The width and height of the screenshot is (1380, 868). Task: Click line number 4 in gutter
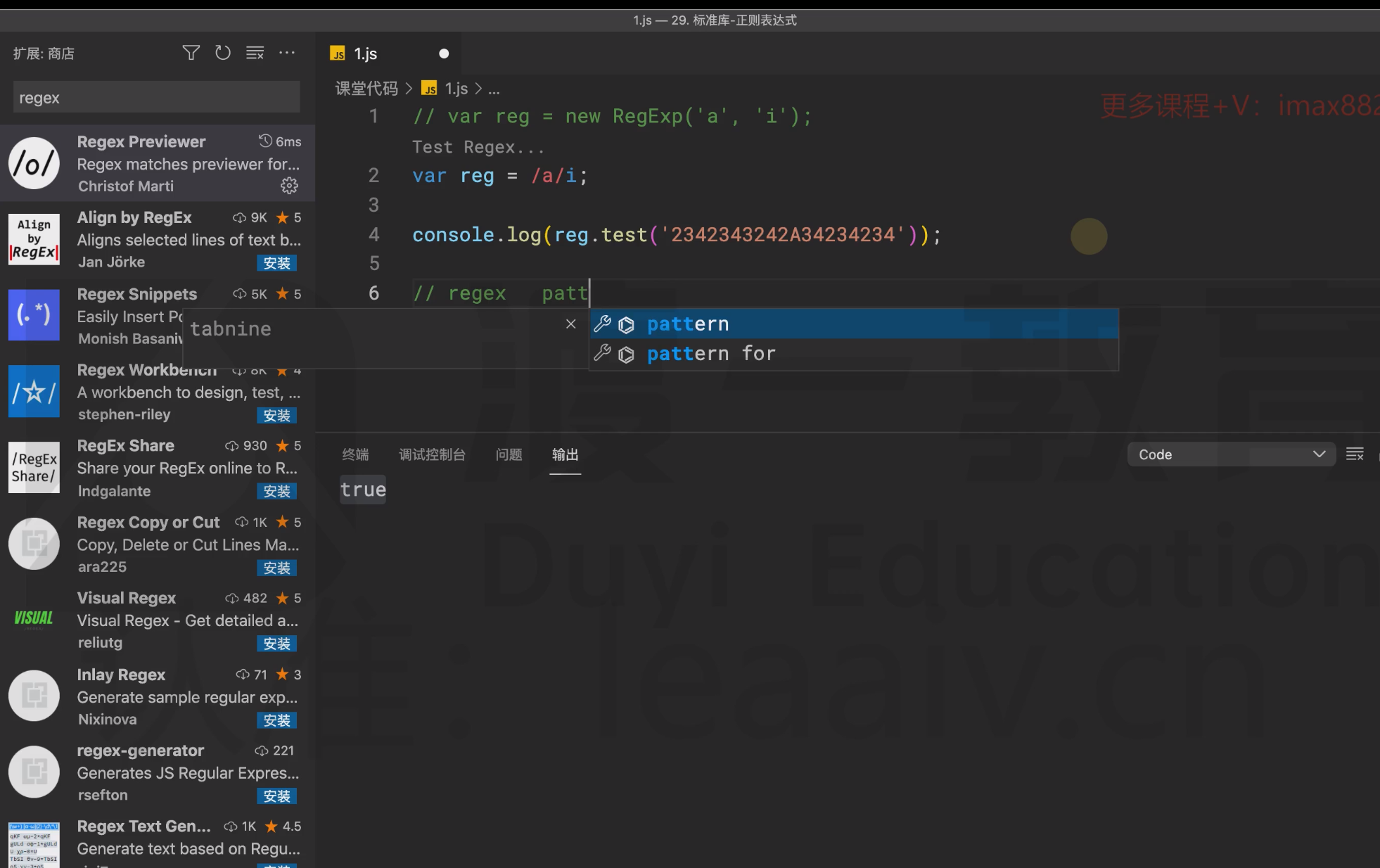pyautogui.click(x=374, y=234)
